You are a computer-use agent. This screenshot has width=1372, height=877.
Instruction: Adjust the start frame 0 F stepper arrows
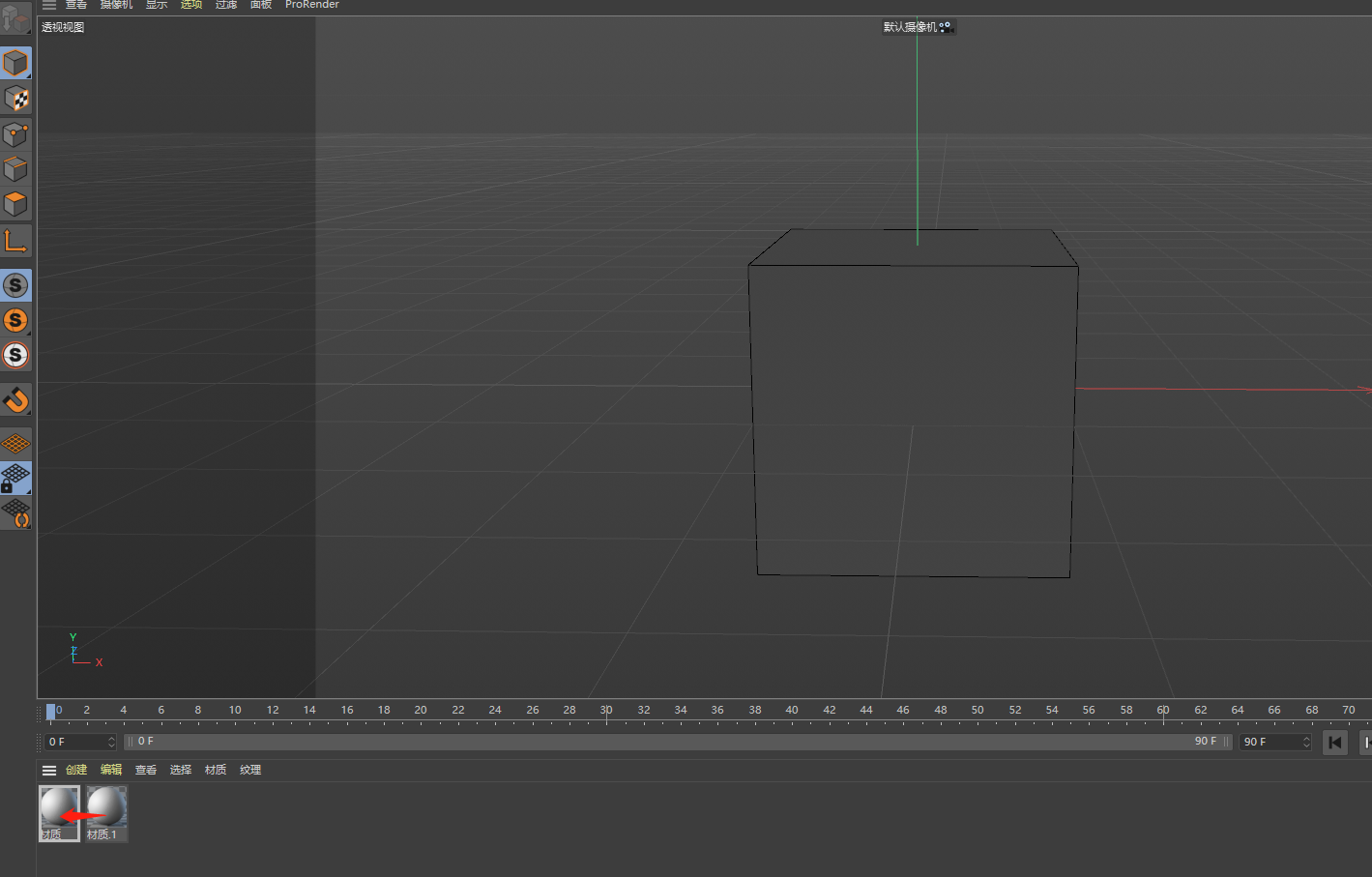click(111, 742)
